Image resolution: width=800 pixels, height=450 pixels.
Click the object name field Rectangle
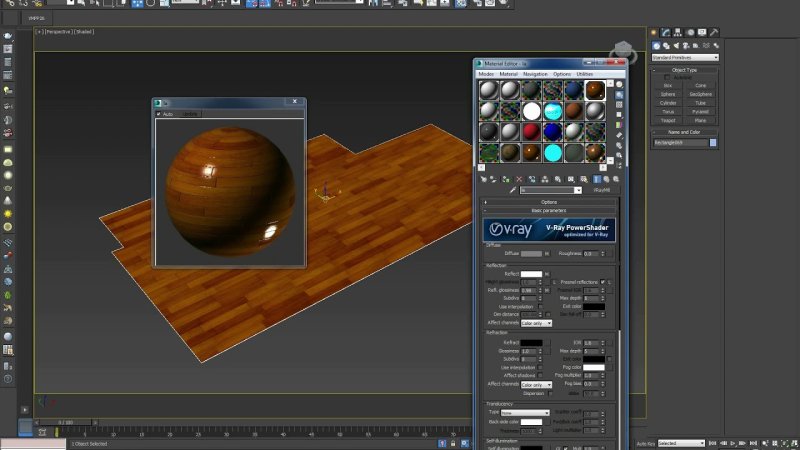681,143
